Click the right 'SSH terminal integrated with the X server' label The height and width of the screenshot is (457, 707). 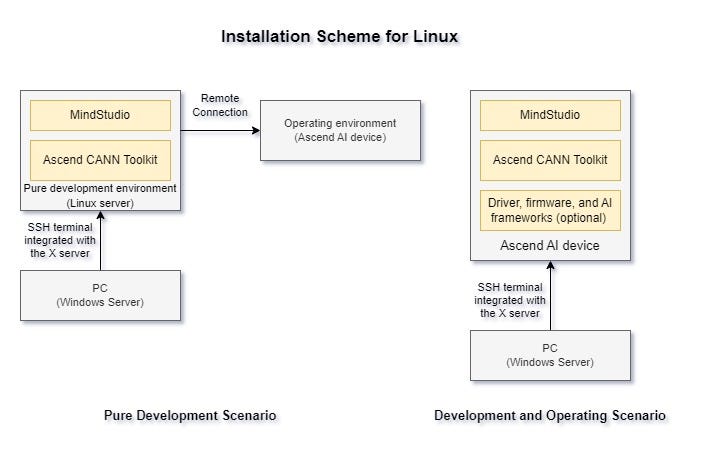pyautogui.click(x=510, y=300)
